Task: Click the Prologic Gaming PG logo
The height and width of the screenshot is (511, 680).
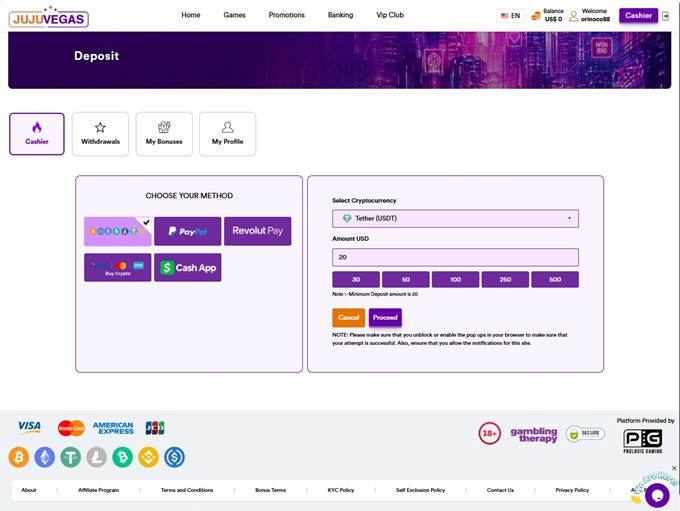Action: pyautogui.click(x=643, y=440)
